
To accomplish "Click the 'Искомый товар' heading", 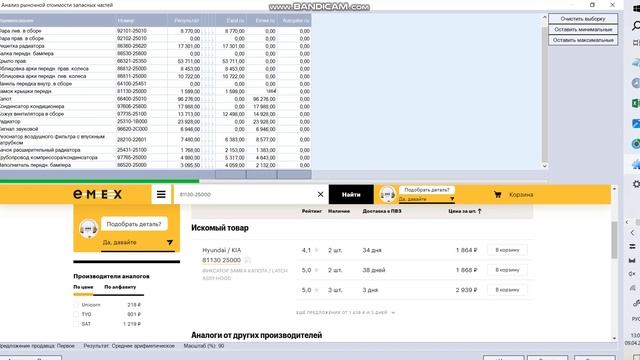I will coord(220,228).
